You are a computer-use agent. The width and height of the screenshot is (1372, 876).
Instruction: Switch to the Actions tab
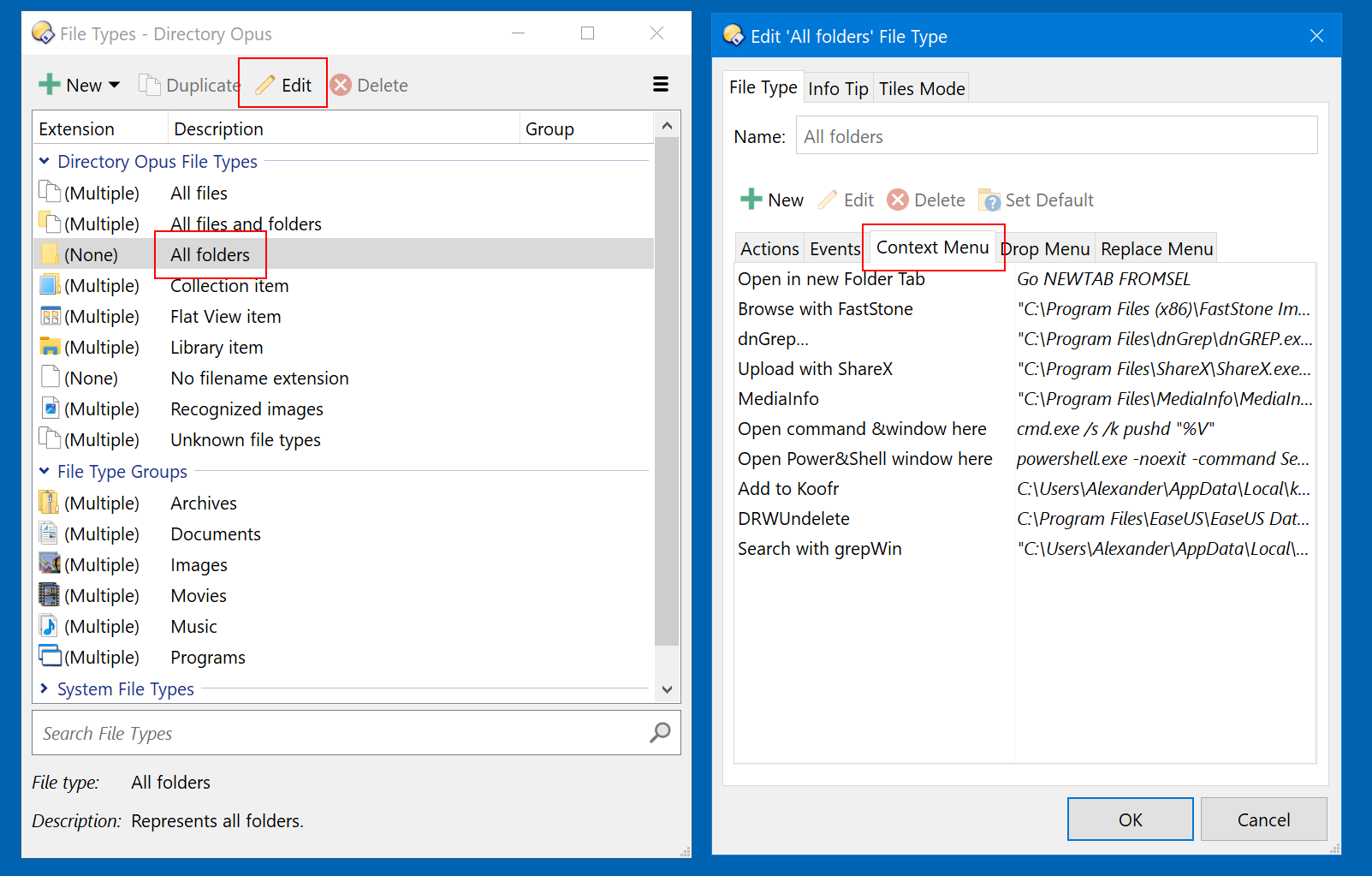[x=769, y=248]
